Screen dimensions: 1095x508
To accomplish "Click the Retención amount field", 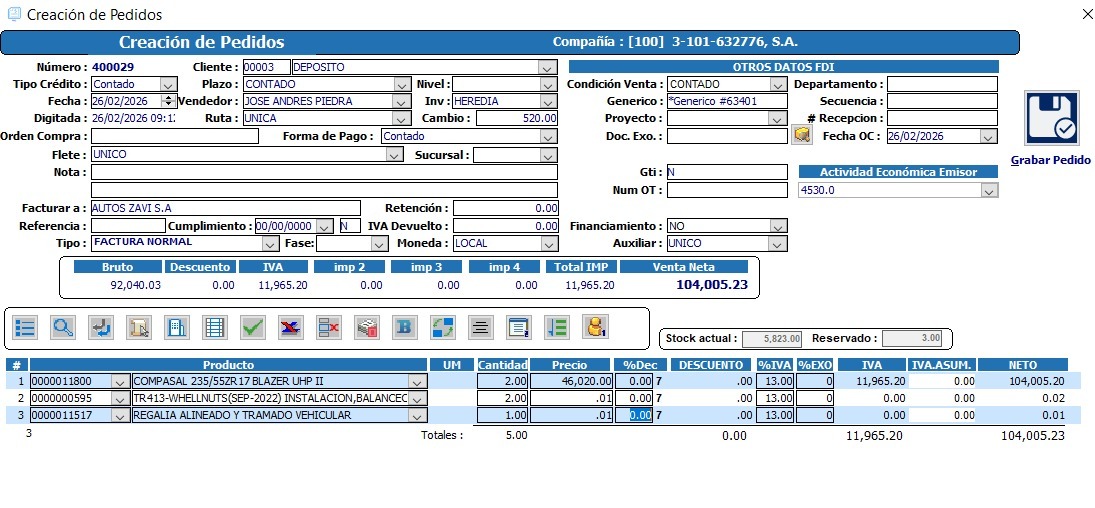I will 505,208.
